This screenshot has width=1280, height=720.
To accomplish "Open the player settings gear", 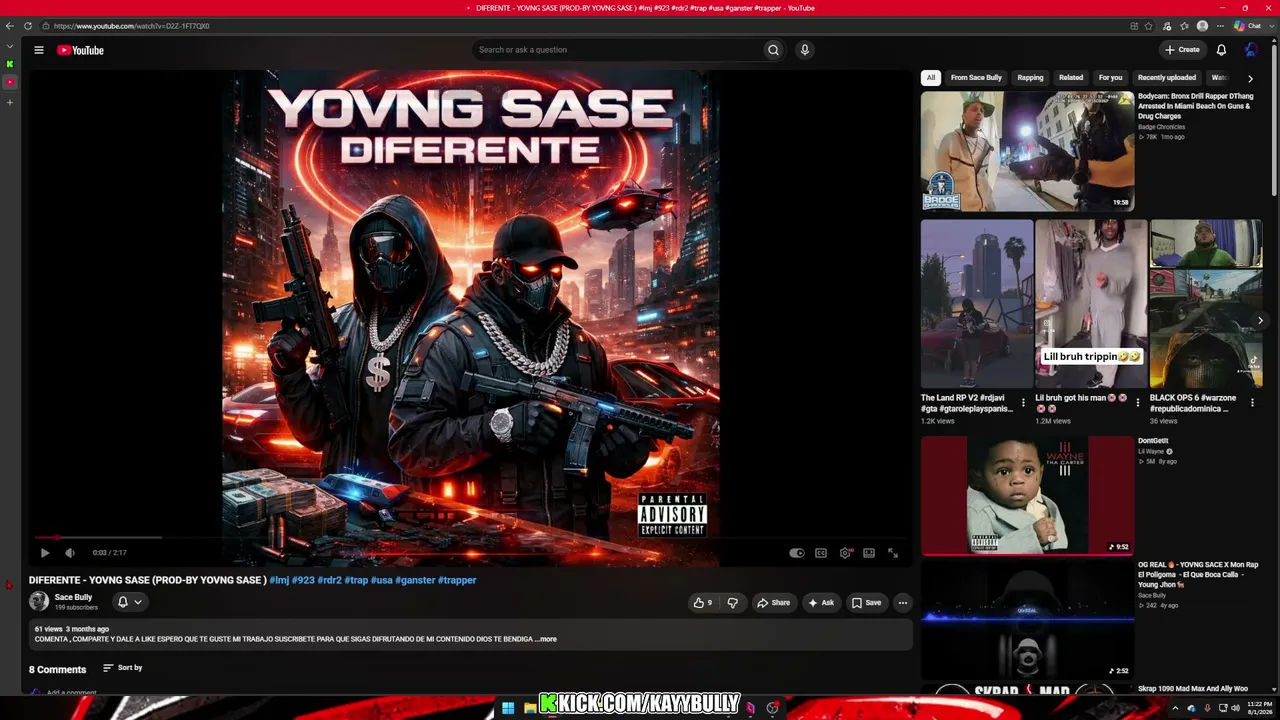I will point(845,553).
